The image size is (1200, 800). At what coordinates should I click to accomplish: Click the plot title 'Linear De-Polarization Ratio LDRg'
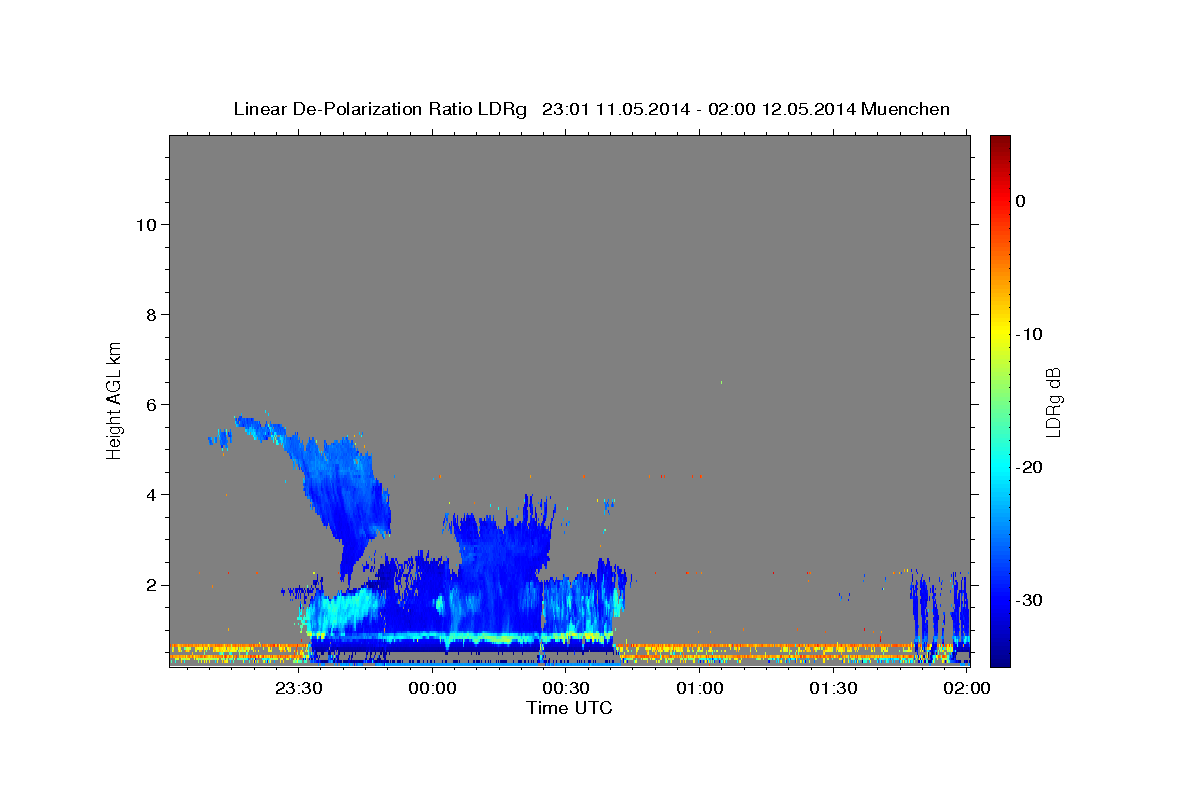[379, 109]
